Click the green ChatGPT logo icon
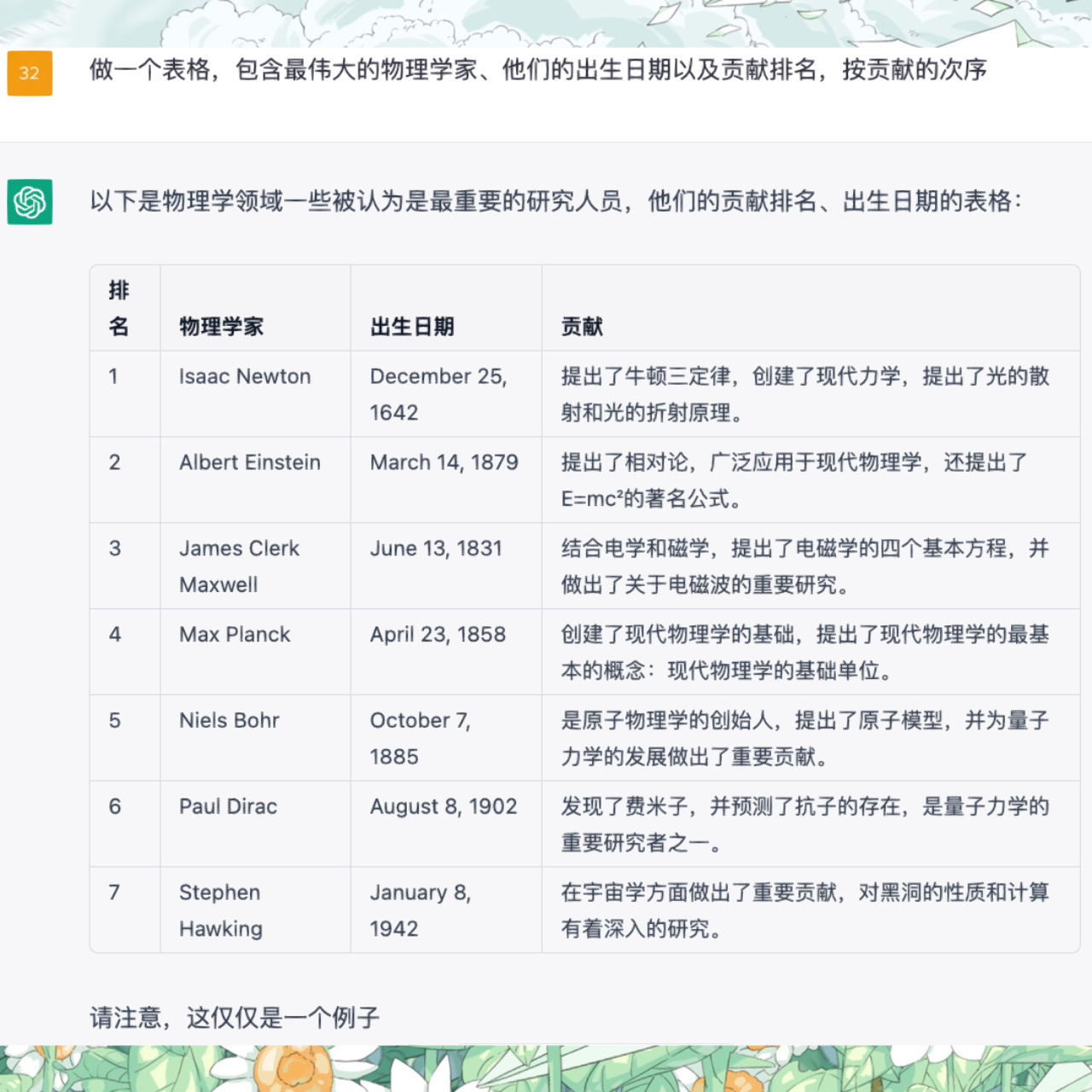 point(30,202)
